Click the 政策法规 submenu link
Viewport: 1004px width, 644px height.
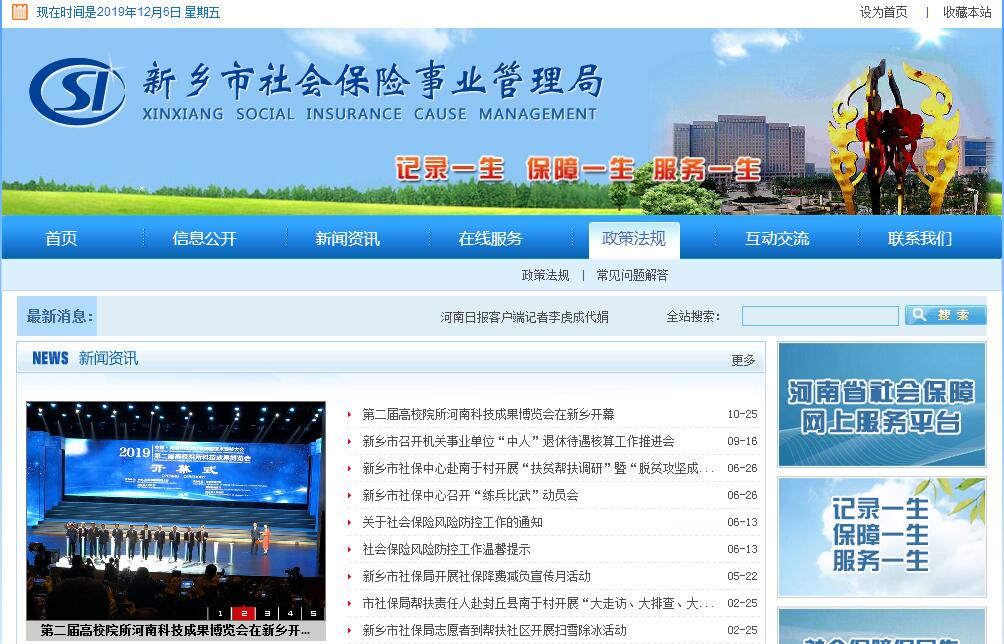coord(545,275)
